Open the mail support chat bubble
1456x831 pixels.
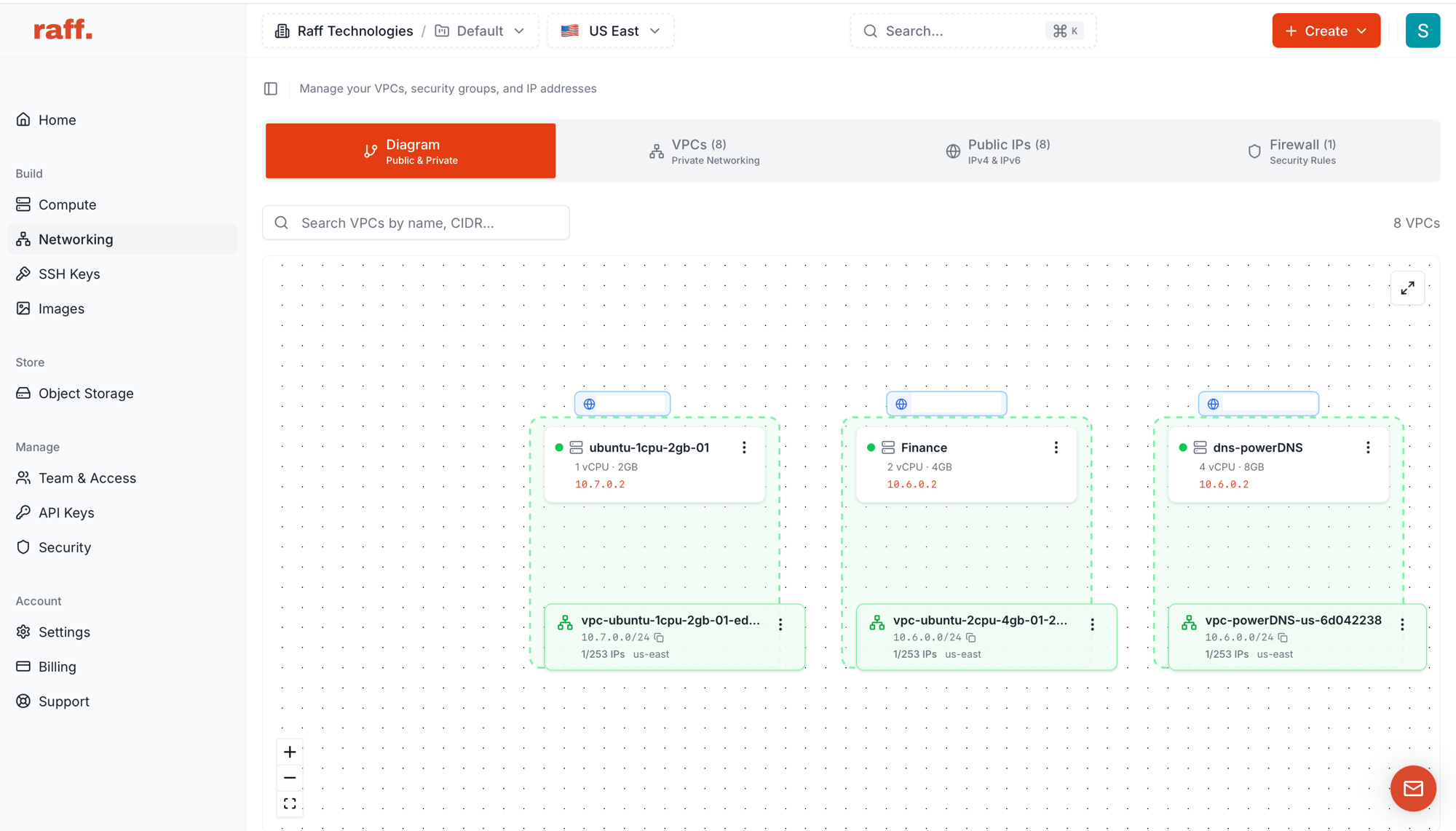(1413, 788)
